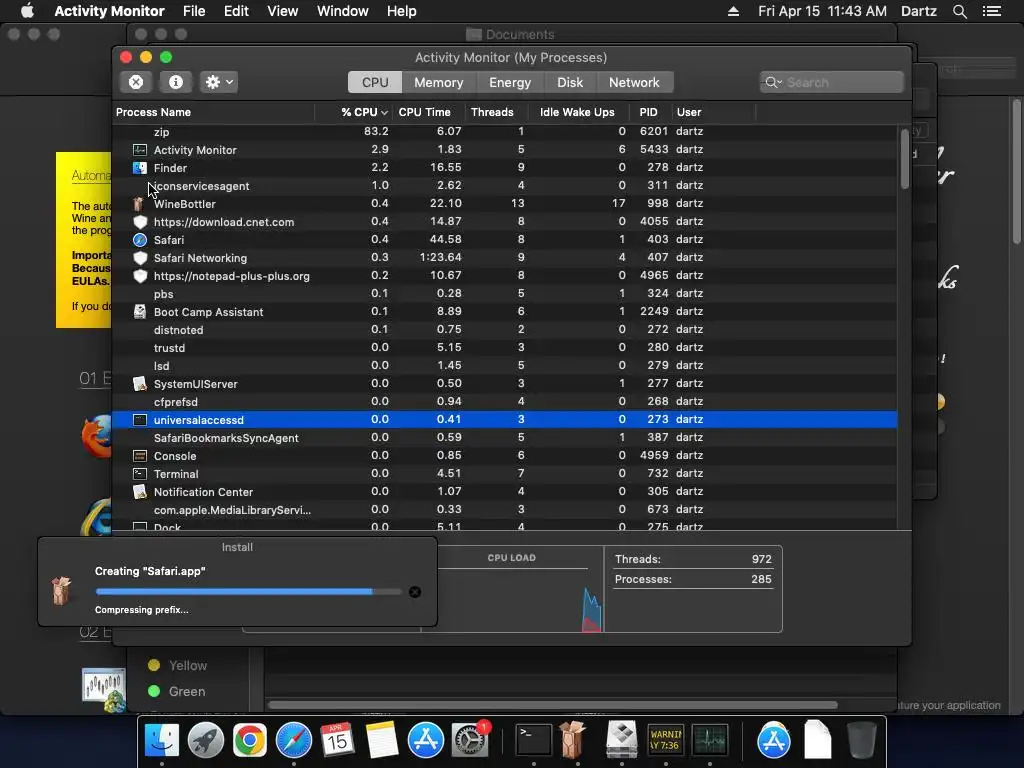Sort by PID column header

point(648,112)
